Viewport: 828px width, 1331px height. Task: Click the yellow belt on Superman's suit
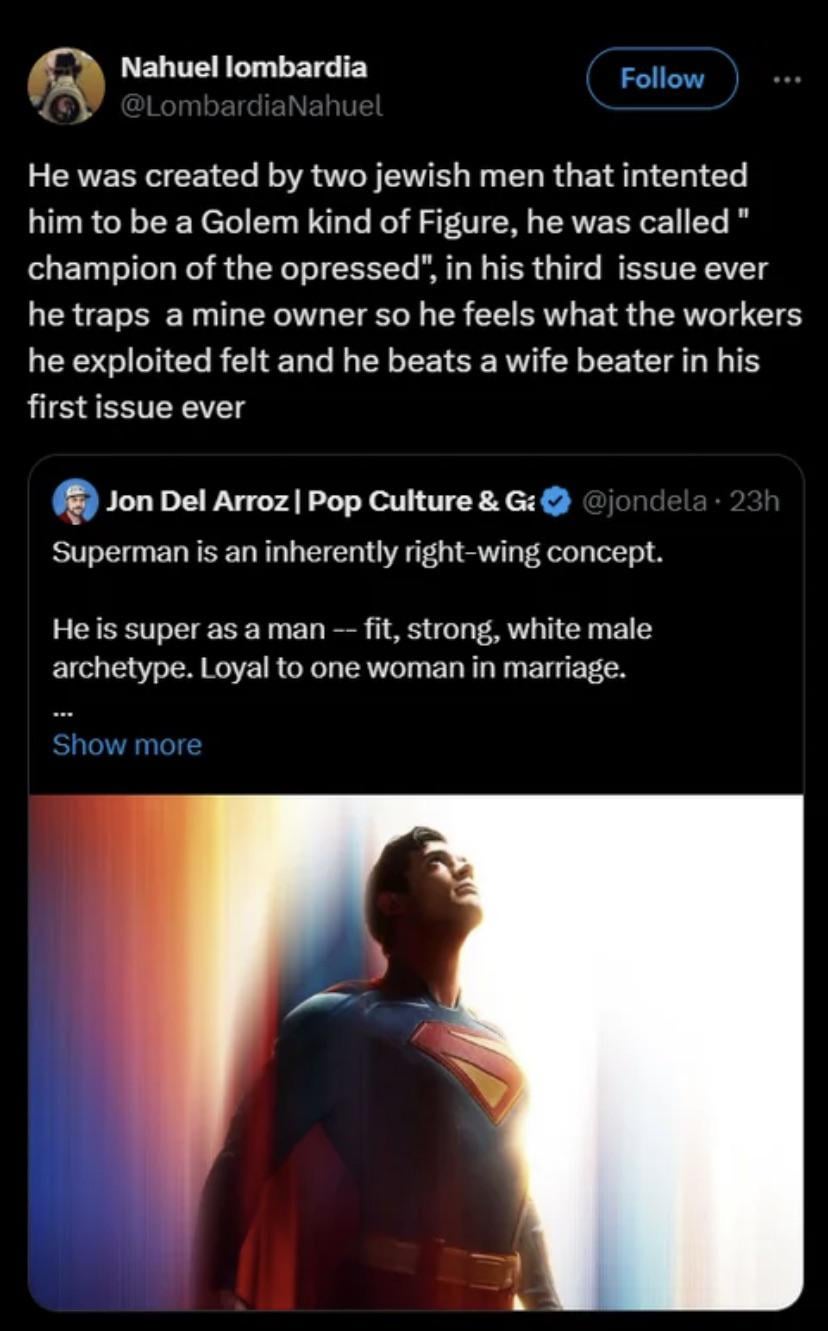click(x=440, y=1261)
